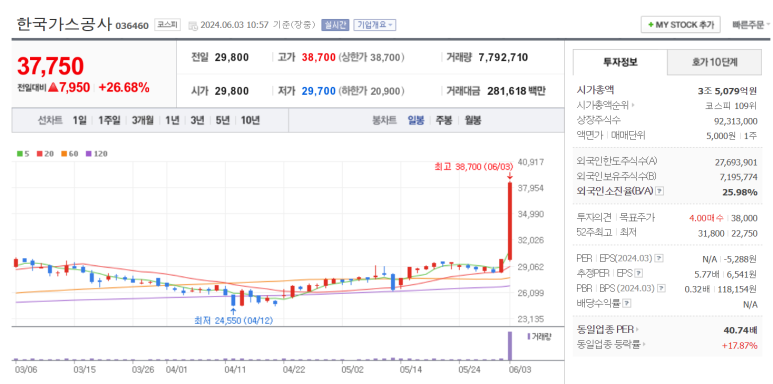This screenshot has height=384, width=773.
Task: Click the 동일업종 등락률 link
Action: 609,345
